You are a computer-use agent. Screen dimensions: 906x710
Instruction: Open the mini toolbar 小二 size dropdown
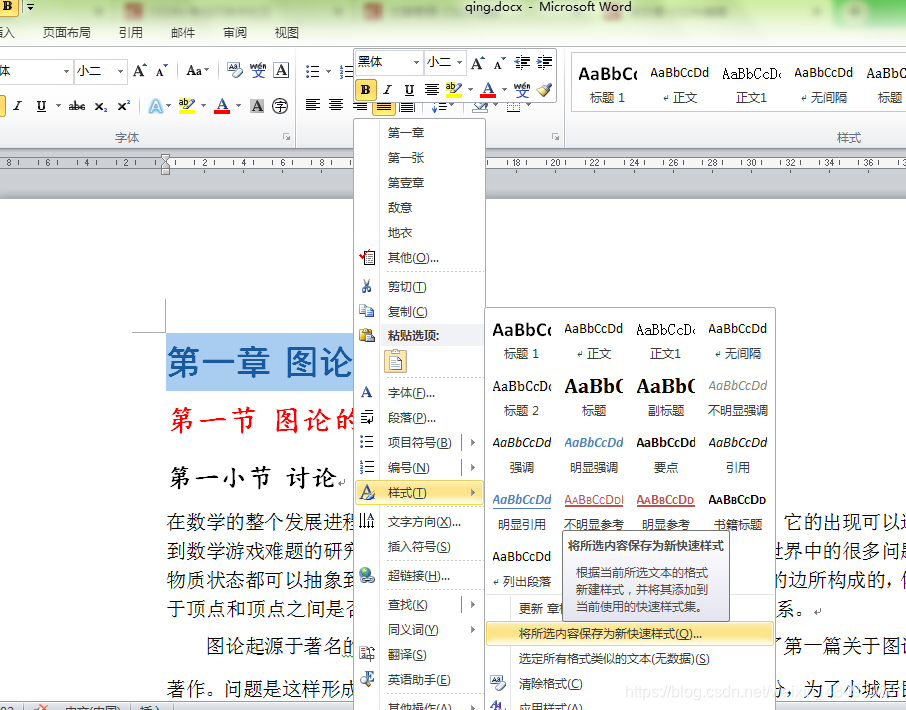[459, 62]
